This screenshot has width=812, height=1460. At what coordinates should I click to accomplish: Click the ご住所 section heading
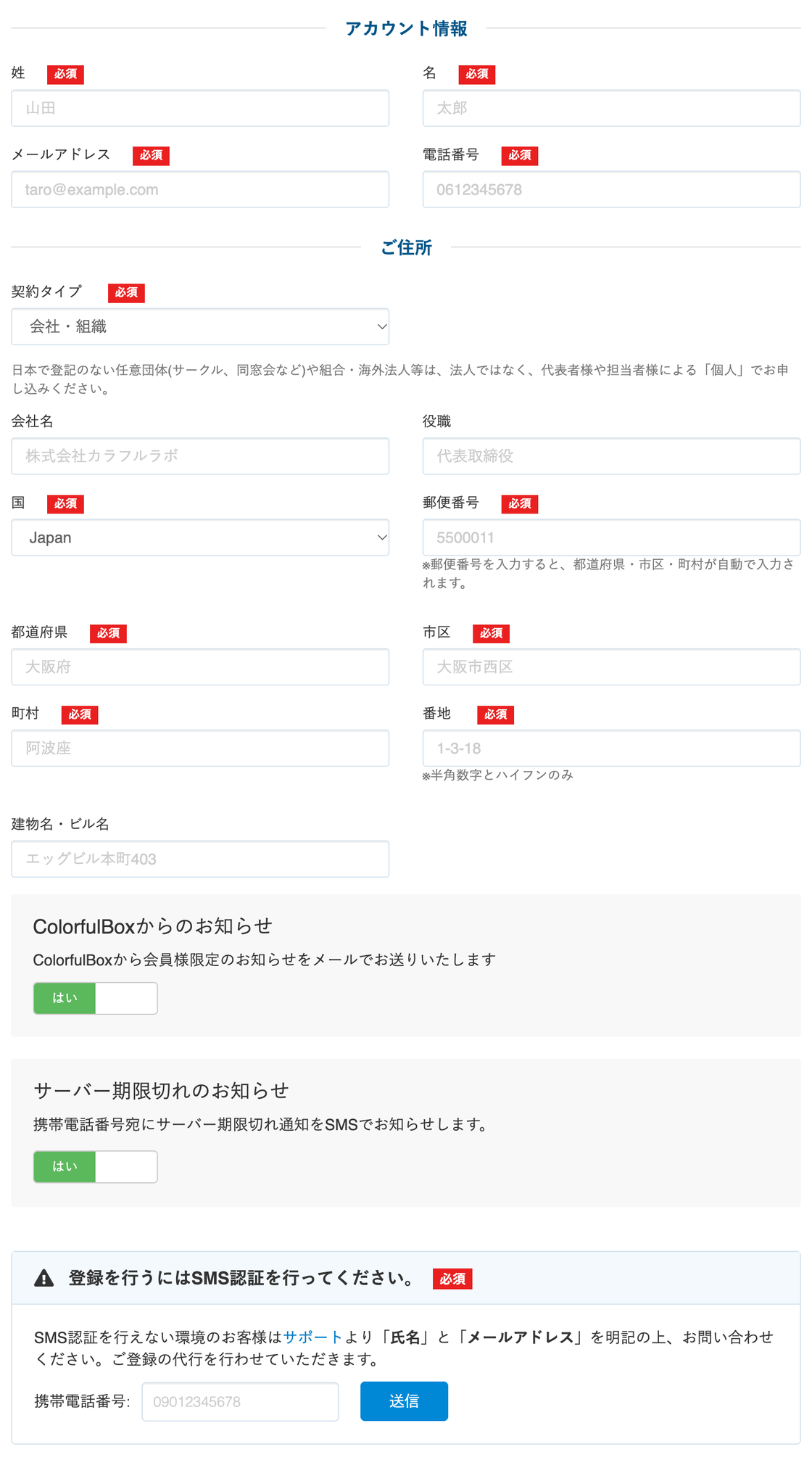[406, 247]
